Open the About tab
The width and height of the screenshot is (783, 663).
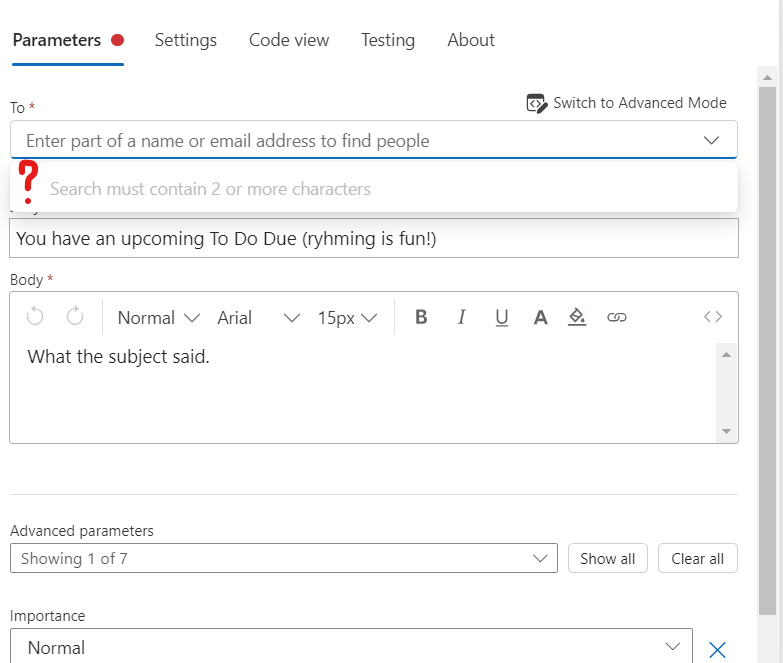click(471, 40)
